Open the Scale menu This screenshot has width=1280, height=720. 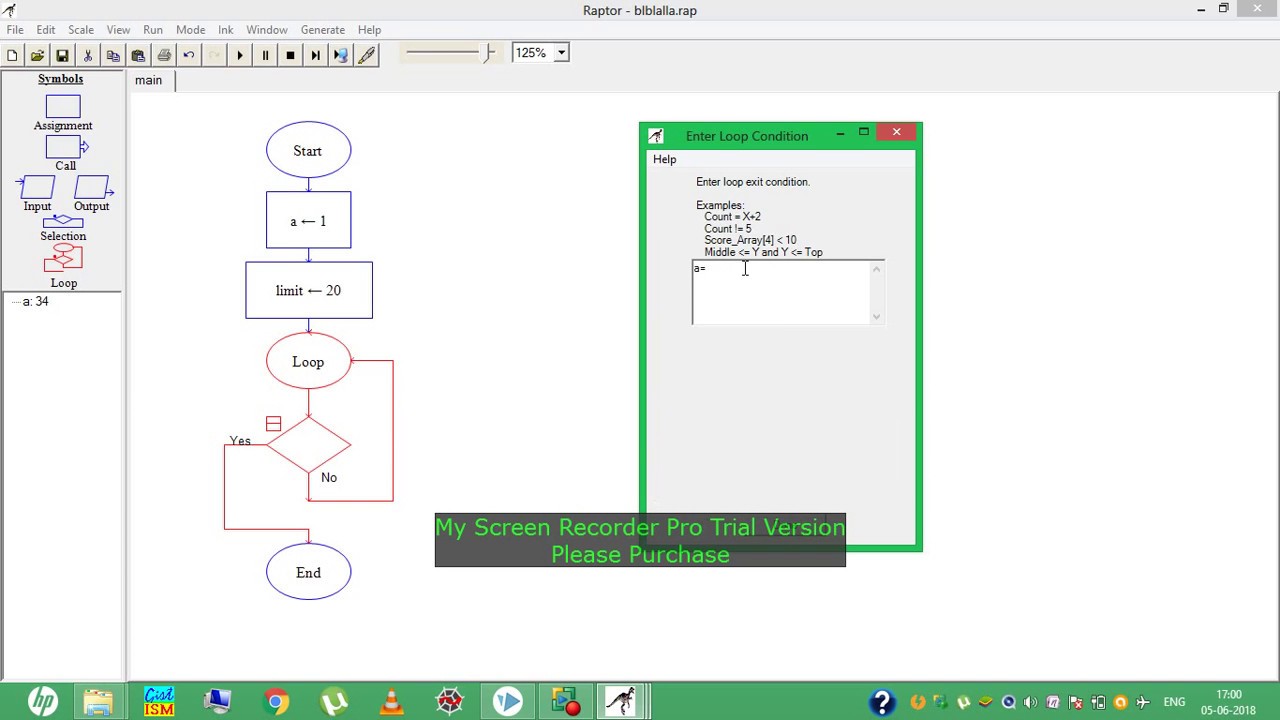[81, 30]
